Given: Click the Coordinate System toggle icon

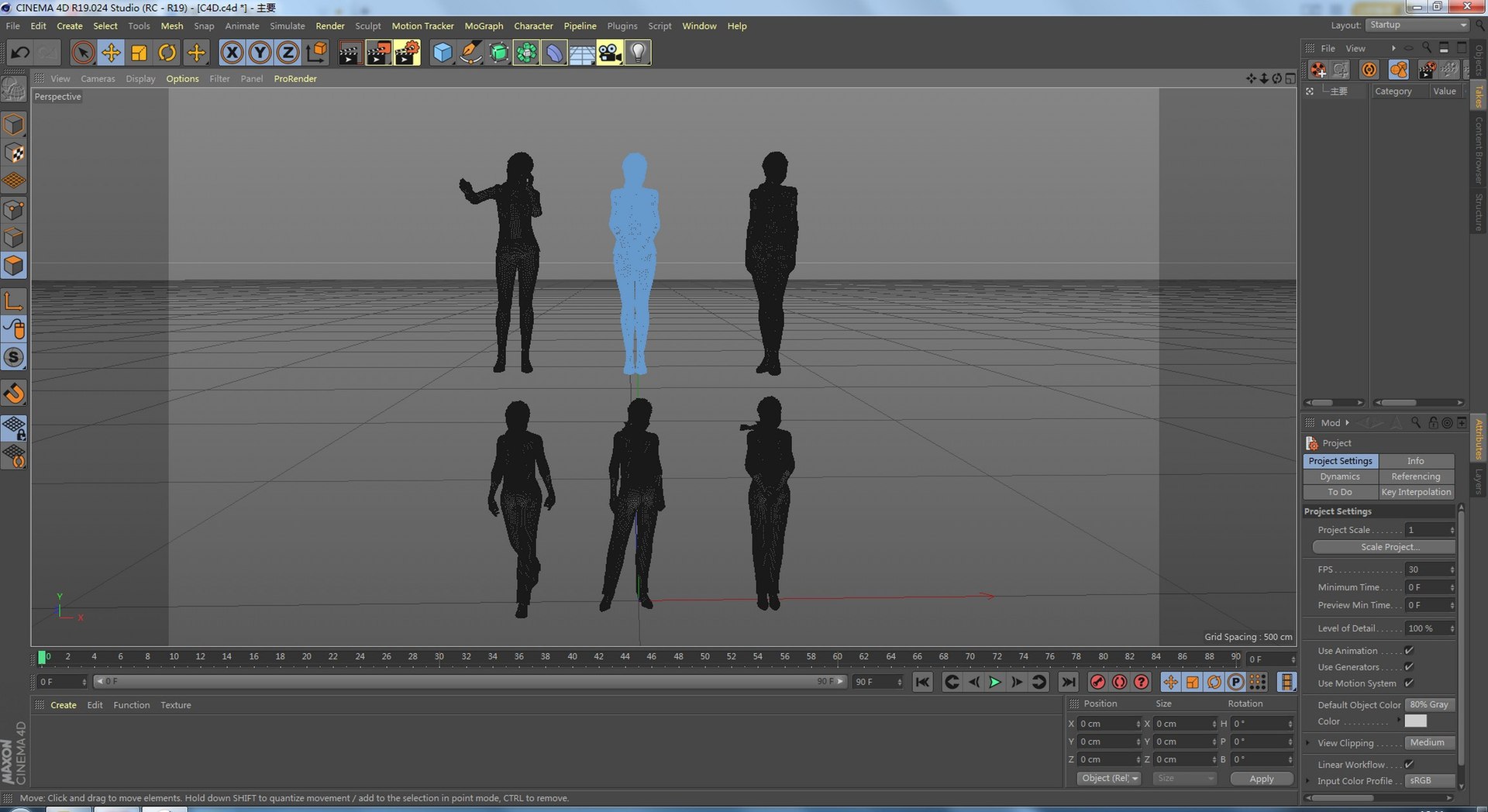Looking at the screenshot, I should (x=316, y=53).
